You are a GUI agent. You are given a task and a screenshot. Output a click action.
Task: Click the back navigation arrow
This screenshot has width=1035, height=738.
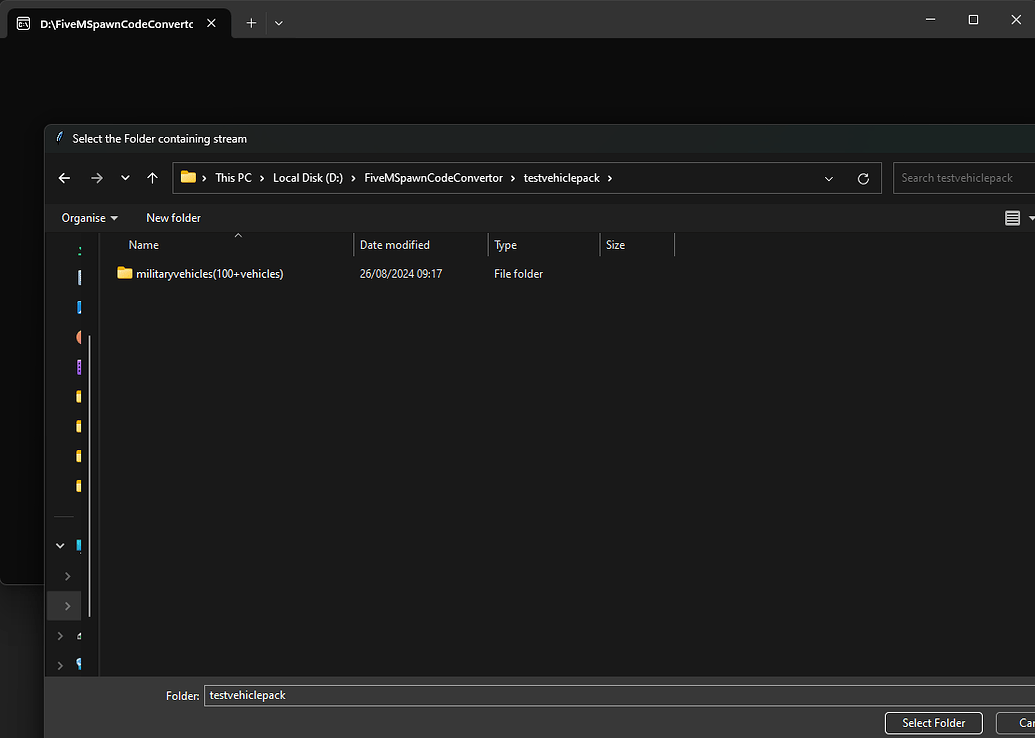(64, 177)
